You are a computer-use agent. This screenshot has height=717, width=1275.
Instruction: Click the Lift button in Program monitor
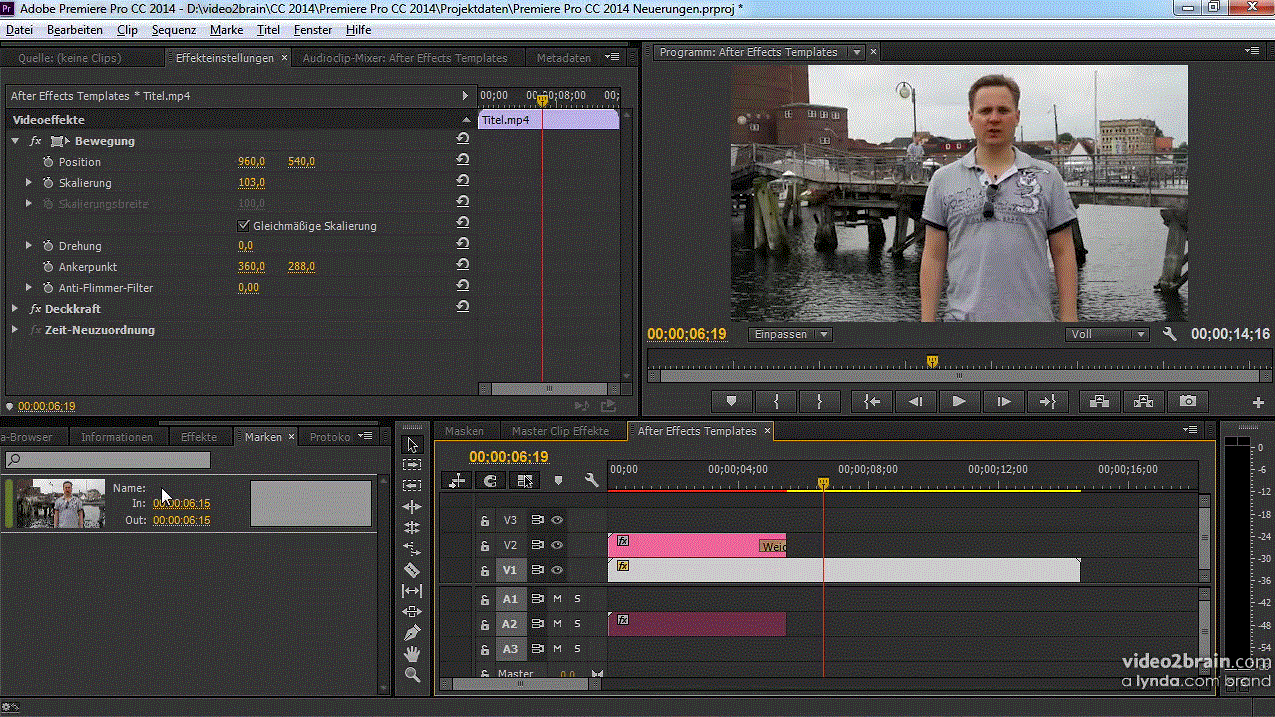tap(1099, 401)
